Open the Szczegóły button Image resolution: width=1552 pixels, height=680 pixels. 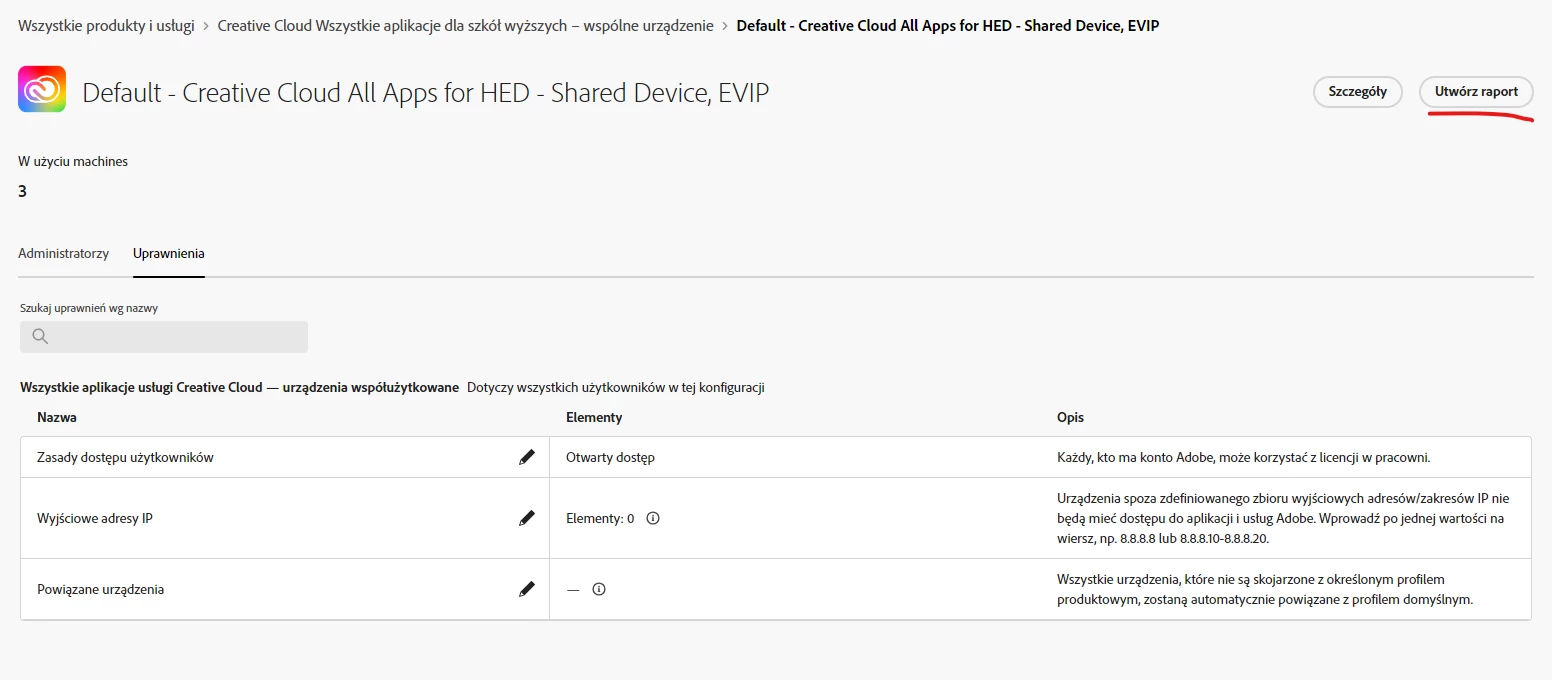pyautogui.click(x=1357, y=92)
